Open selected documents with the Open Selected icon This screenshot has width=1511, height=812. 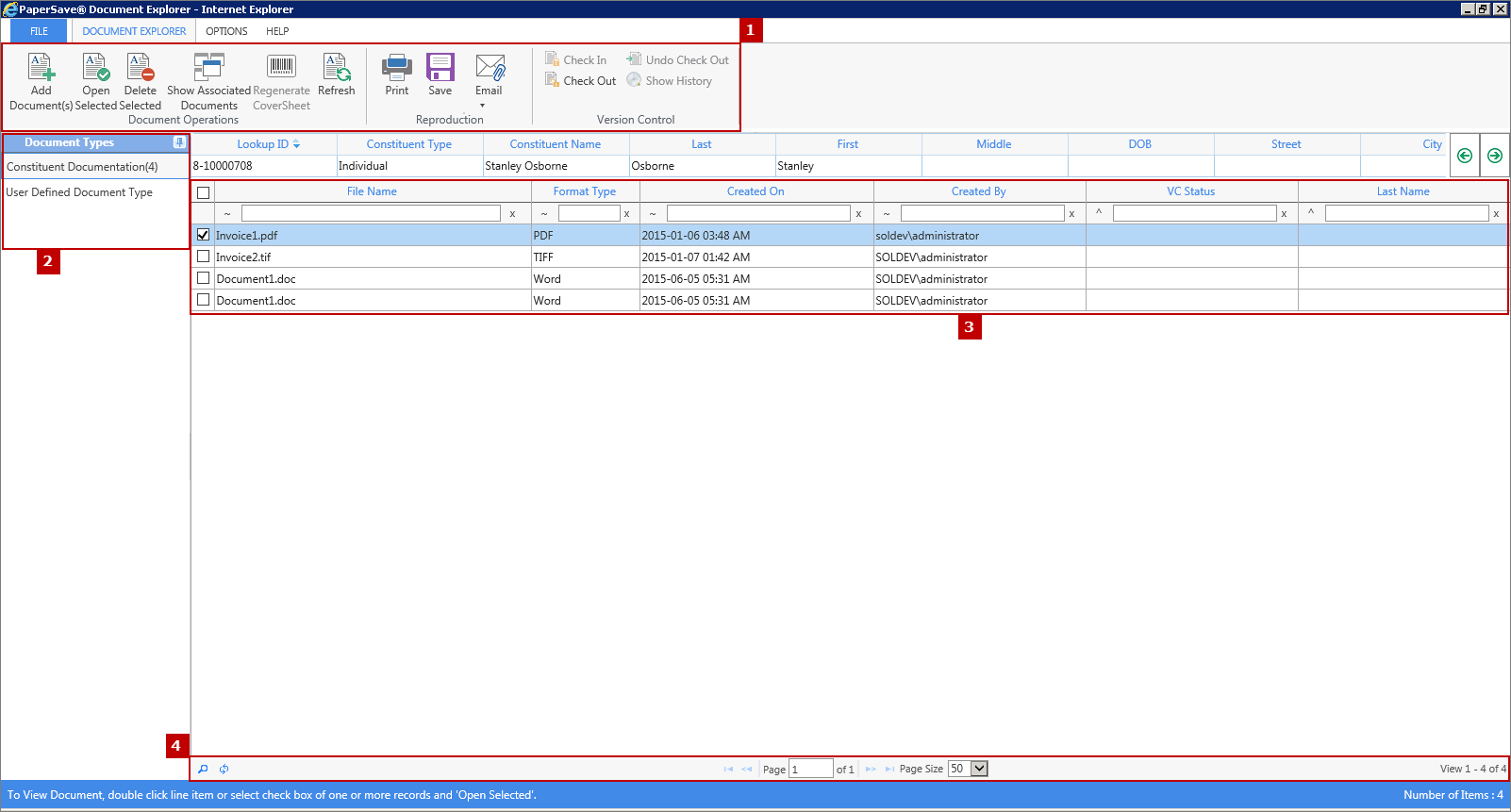(95, 67)
